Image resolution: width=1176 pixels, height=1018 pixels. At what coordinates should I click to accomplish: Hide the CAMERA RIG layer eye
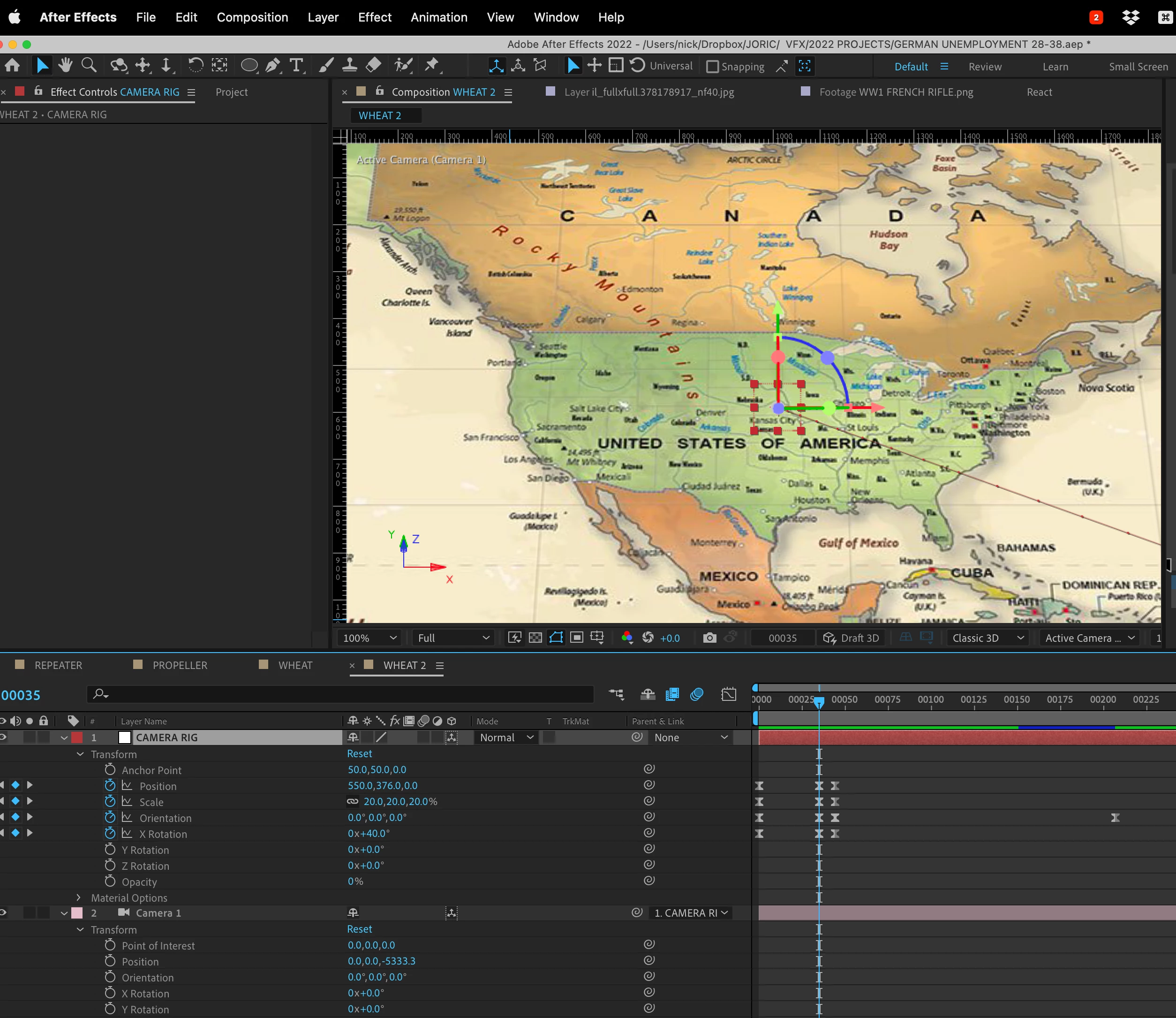tap(3, 737)
